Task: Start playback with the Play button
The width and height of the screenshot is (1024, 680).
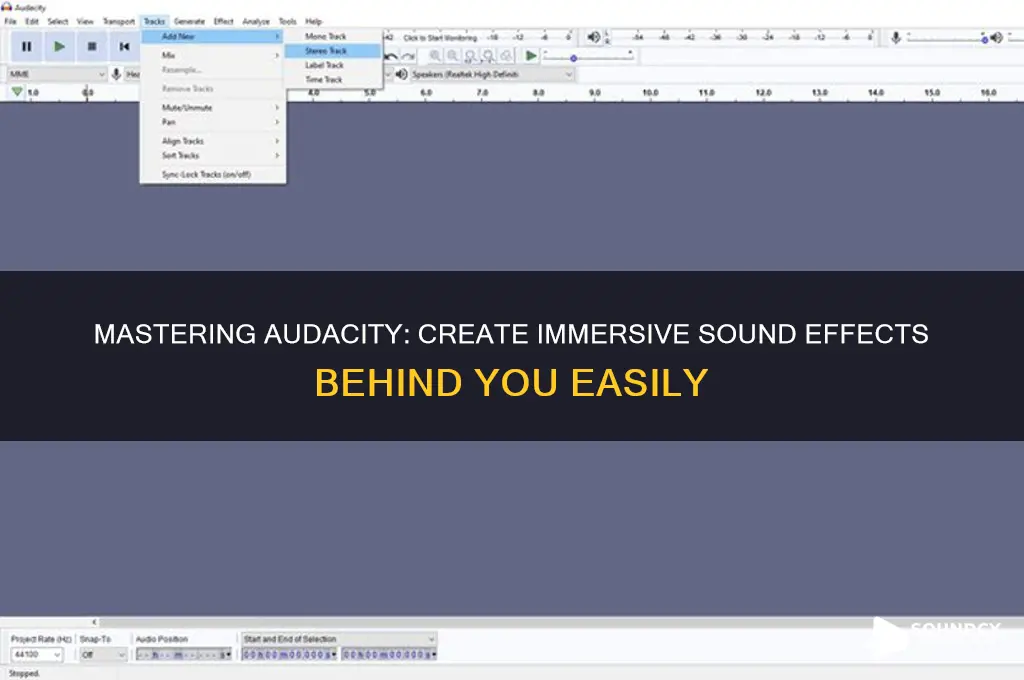Action: [59, 46]
